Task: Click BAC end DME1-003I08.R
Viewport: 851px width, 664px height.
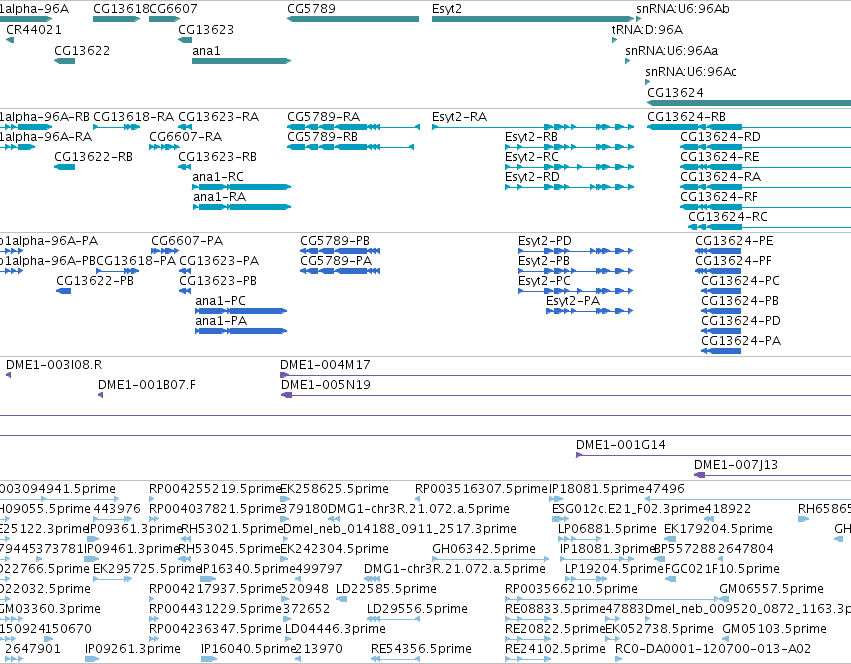Action: coord(9,375)
